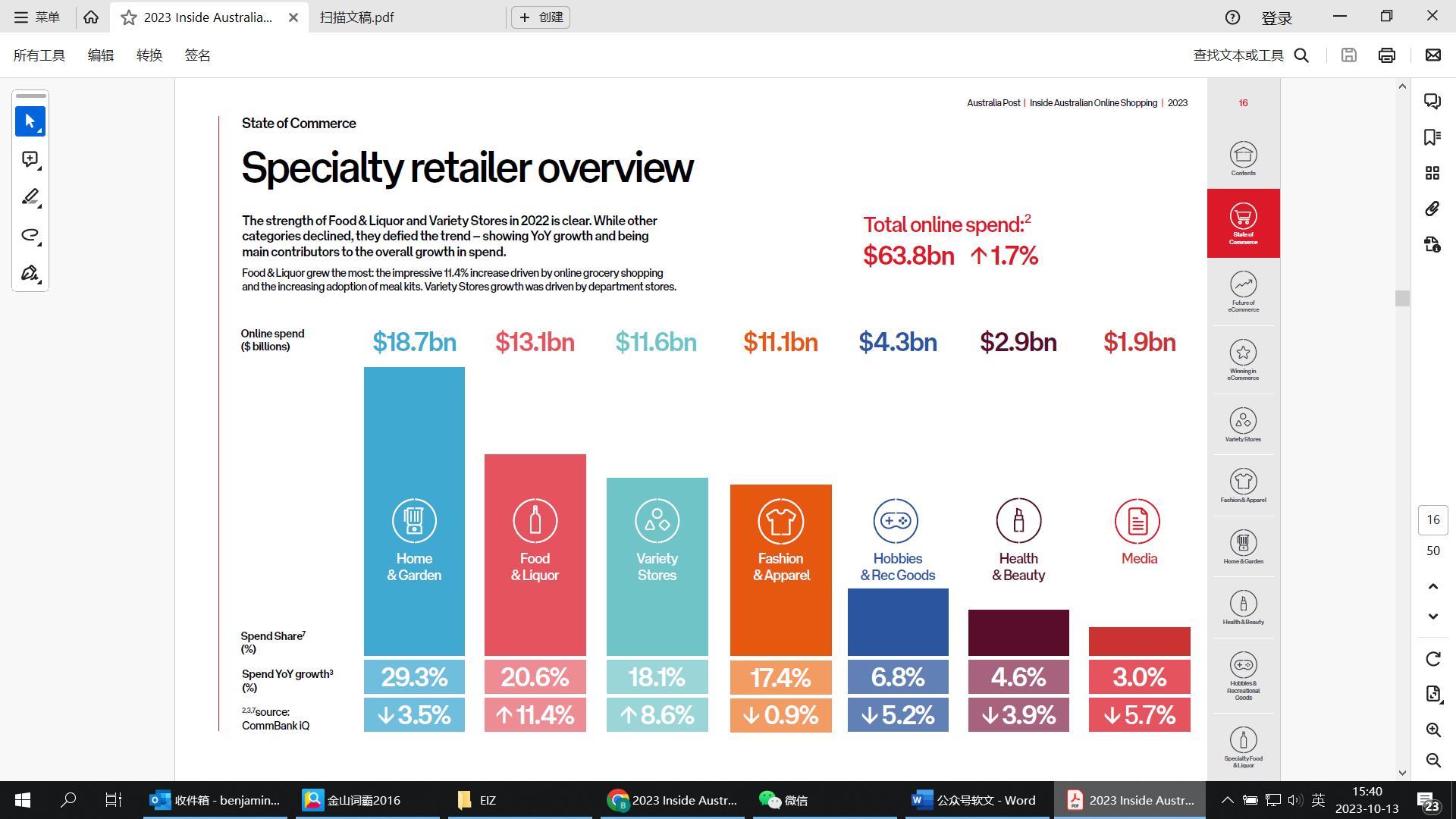Image resolution: width=1456 pixels, height=819 pixels.
Task: Open the comments panel icon
Action: click(x=1432, y=101)
